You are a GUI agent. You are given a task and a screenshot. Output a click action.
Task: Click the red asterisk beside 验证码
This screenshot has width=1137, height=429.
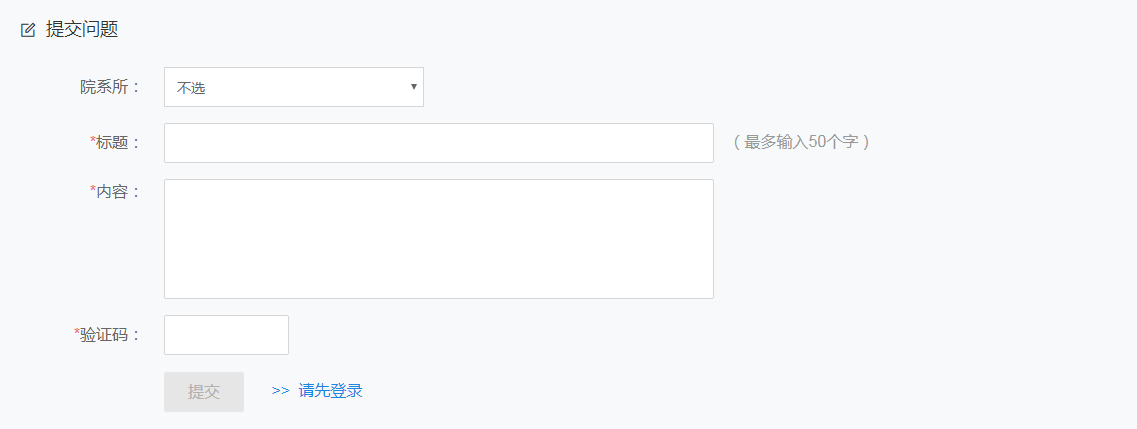77,332
